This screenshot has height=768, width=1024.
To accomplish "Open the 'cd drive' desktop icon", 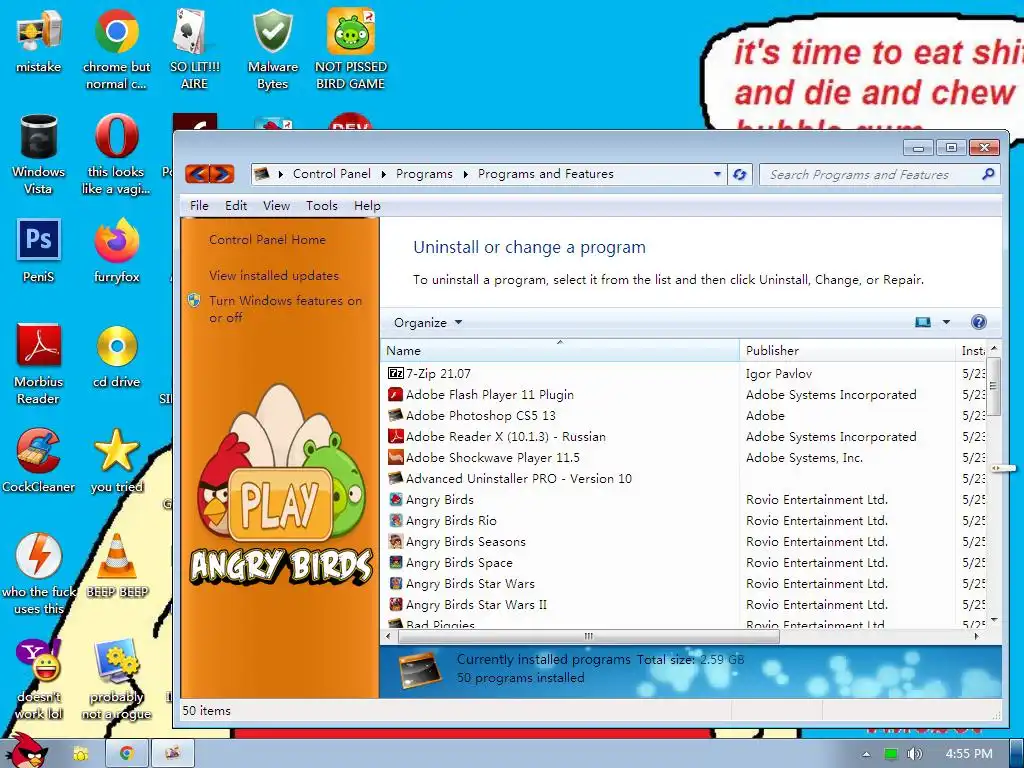I will (x=116, y=356).
